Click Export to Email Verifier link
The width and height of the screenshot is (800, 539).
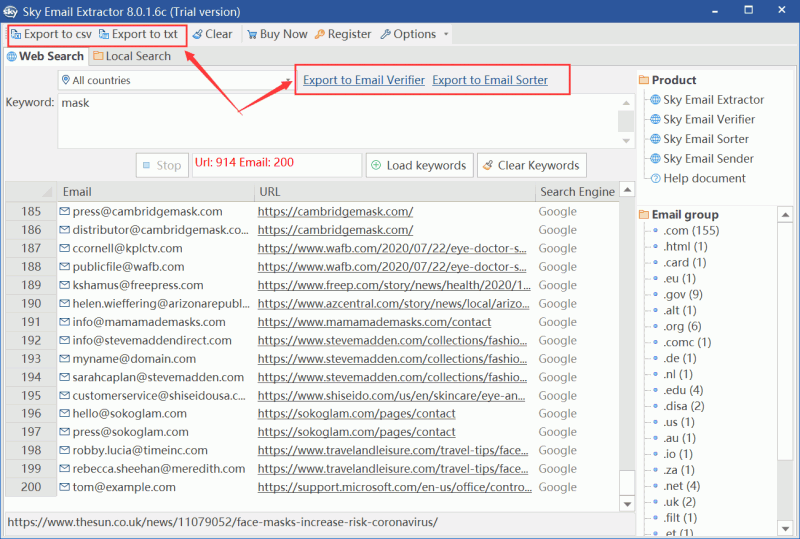pos(364,80)
